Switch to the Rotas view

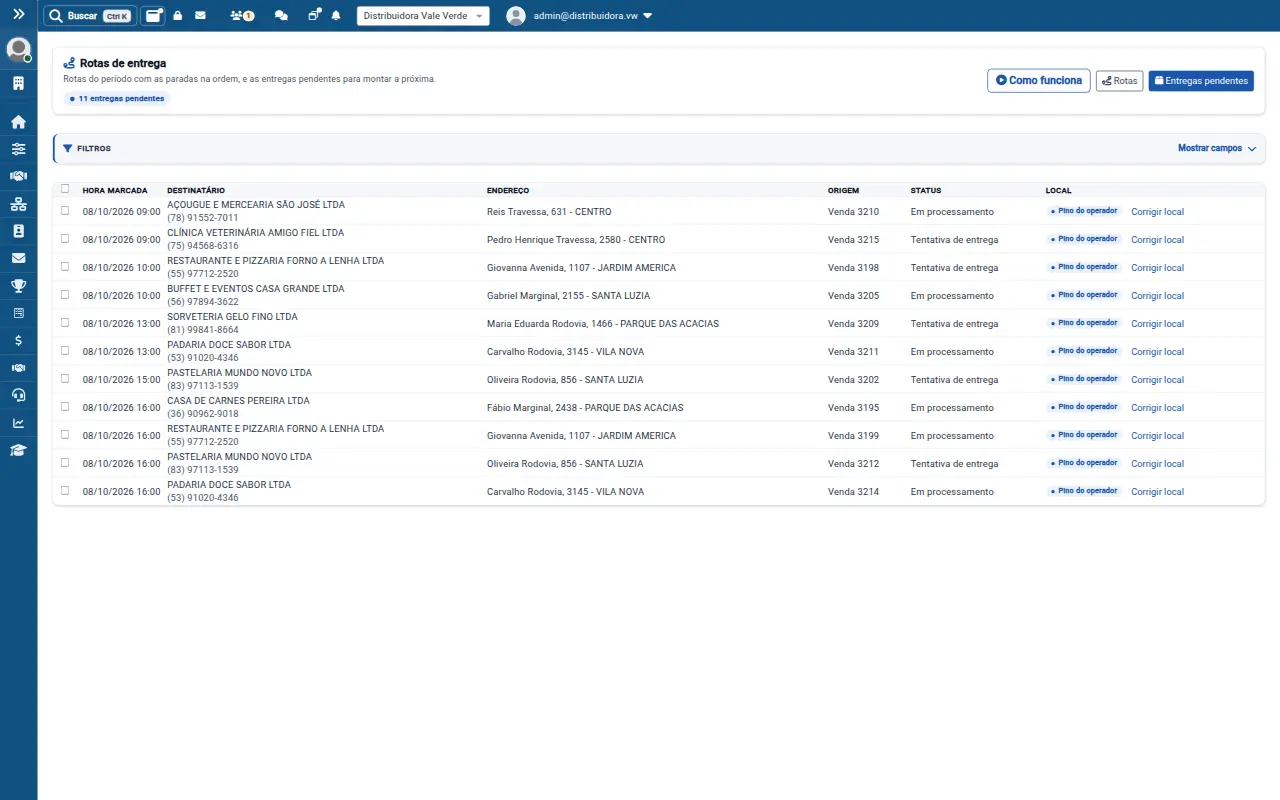[x=1119, y=81]
